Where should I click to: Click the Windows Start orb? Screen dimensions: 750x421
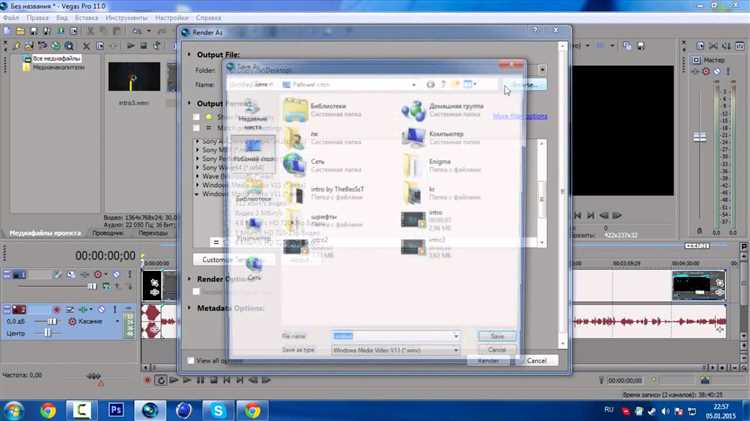tap(13, 410)
